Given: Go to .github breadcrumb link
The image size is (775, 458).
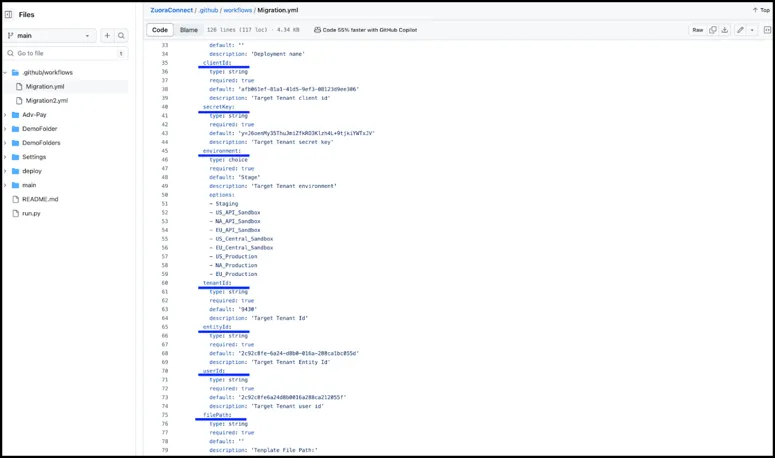Looking at the screenshot, I should [x=208, y=10].
